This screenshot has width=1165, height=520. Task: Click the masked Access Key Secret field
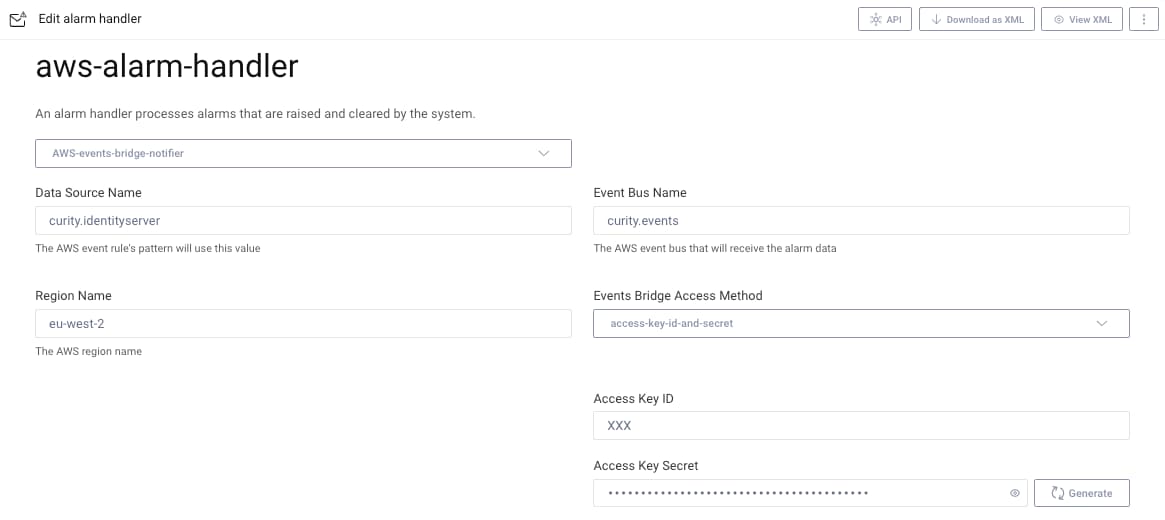(800, 493)
